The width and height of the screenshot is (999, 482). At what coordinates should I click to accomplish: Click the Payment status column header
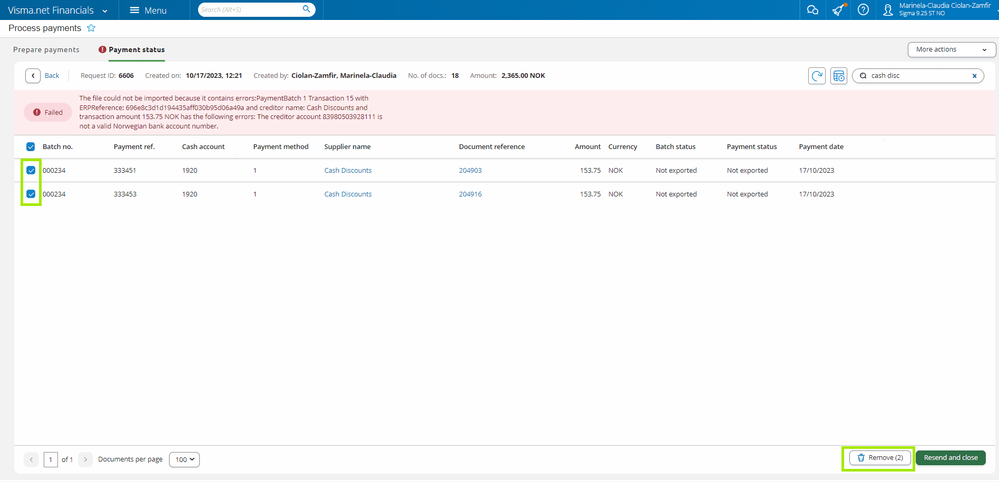[752, 146]
